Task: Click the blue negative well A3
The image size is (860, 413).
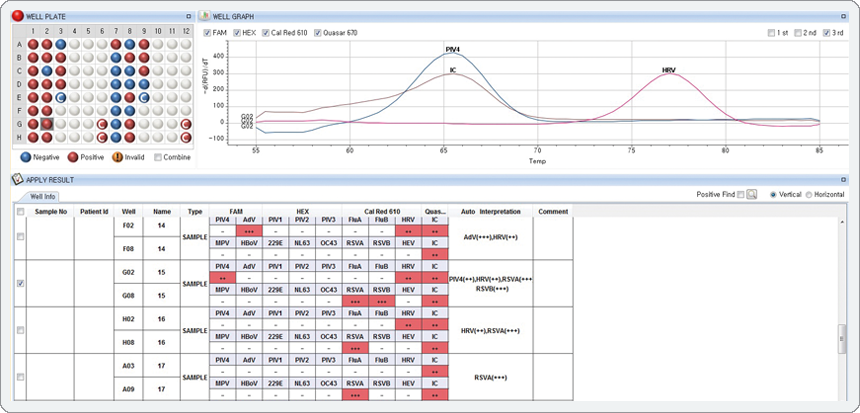Action: point(60,45)
